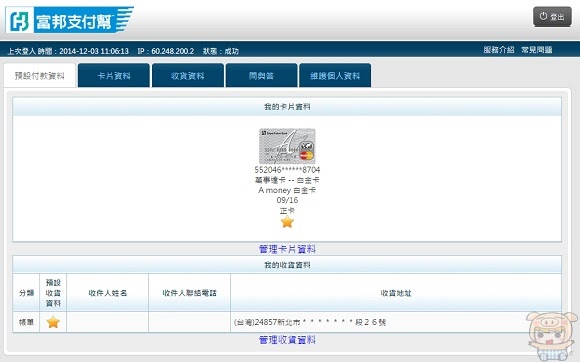Click the 帳單 category cell
Image resolution: width=580 pixels, height=362 pixels.
[x=26, y=322]
